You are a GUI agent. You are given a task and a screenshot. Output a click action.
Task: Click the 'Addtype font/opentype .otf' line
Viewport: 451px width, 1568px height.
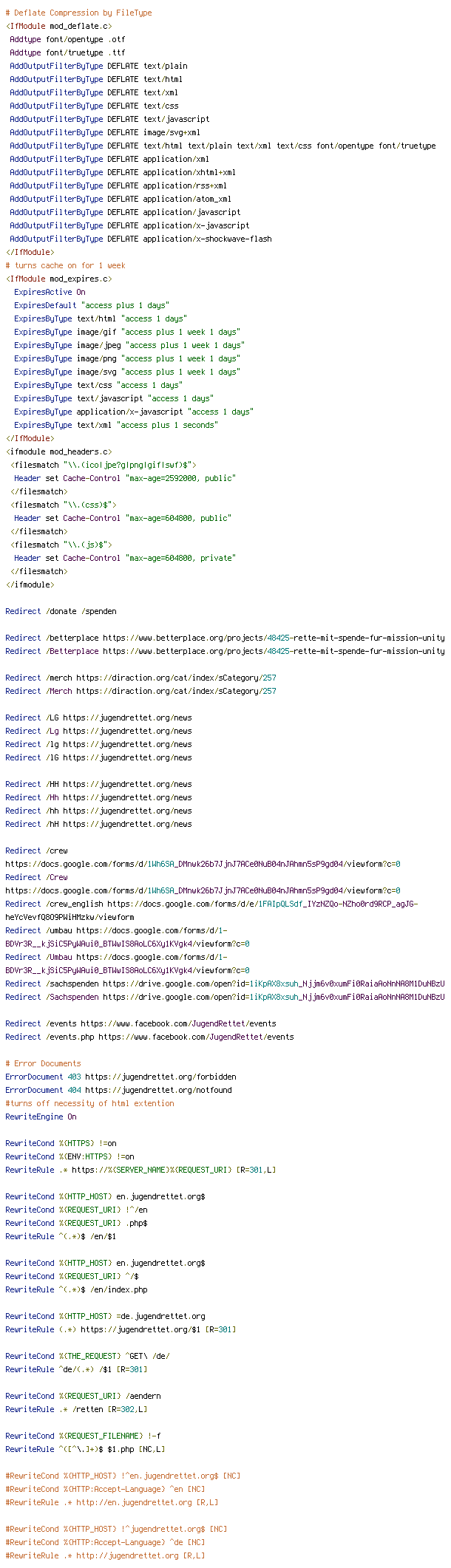(x=67, y=40)
